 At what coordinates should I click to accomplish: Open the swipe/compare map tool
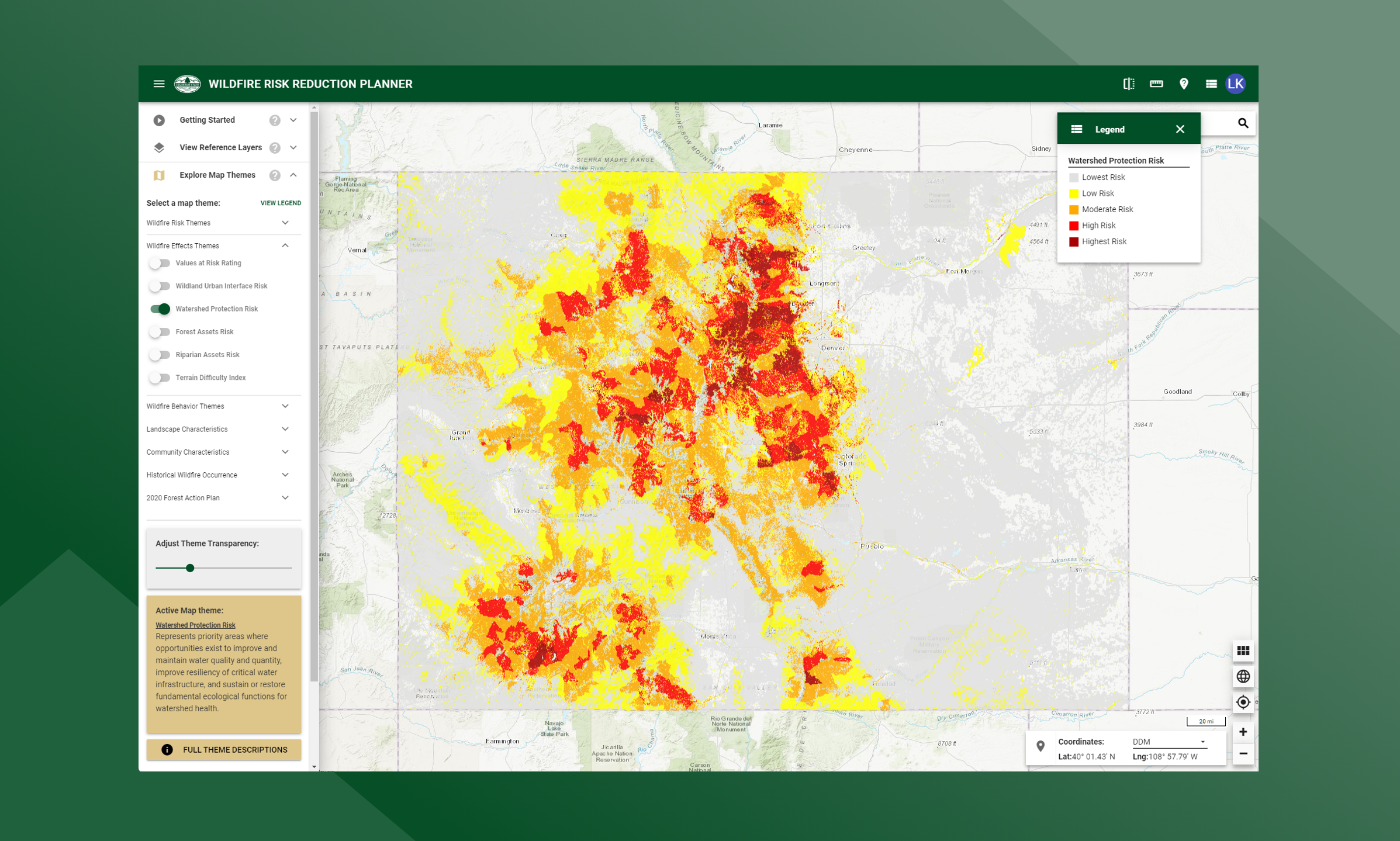[1129, 84]
